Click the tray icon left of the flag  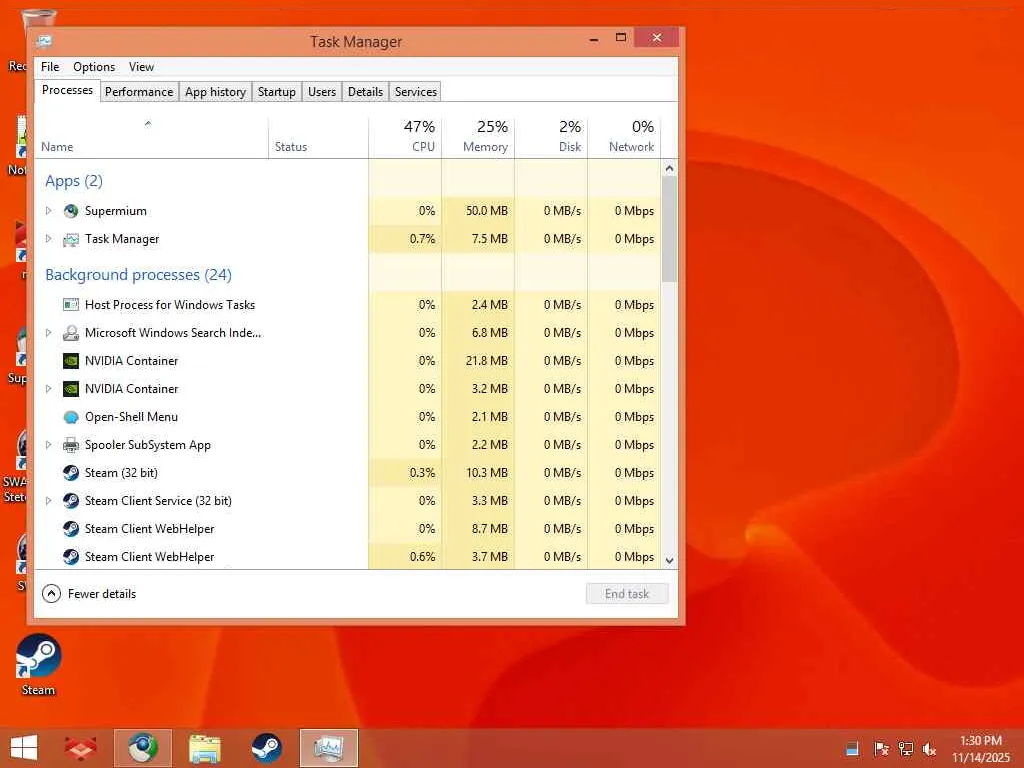pos(852,748)
